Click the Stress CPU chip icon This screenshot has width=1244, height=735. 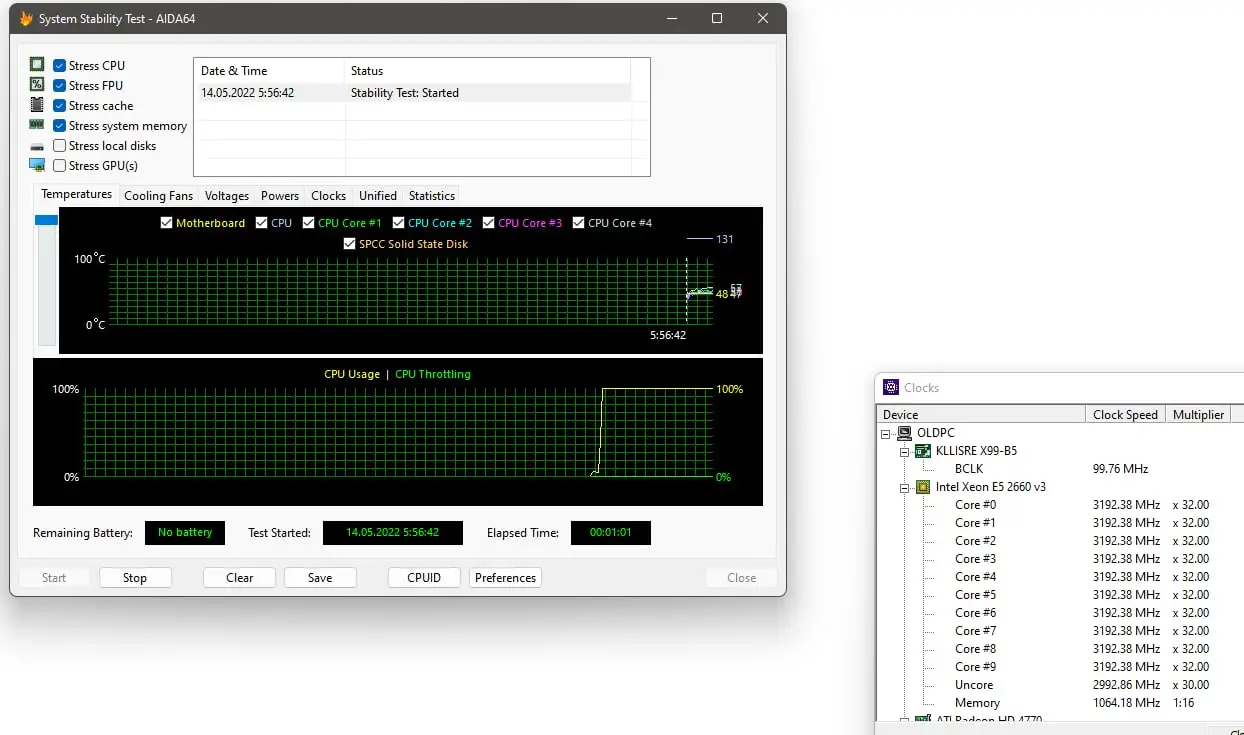click(37, 65)
